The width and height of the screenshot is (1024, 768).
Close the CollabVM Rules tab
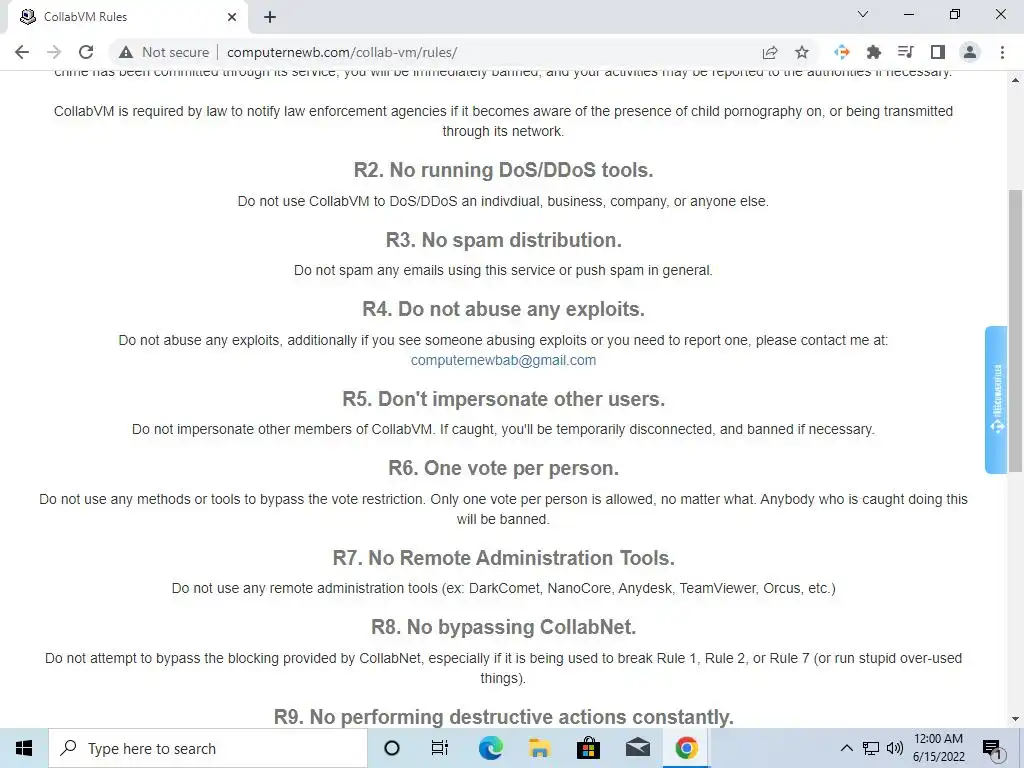pyautogui.click(x=232, y=17)
